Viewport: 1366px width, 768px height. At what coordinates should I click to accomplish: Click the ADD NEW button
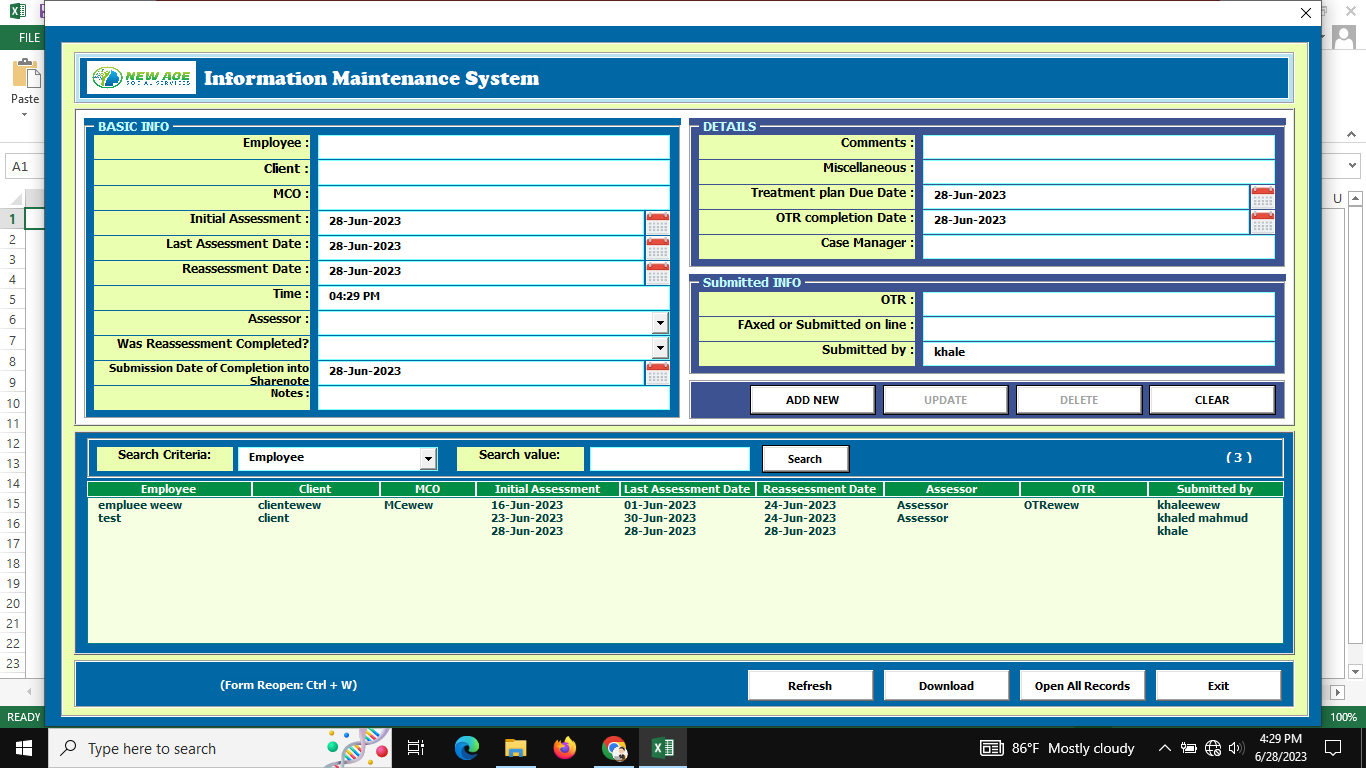pyautogui.click(x=812, y=400)
